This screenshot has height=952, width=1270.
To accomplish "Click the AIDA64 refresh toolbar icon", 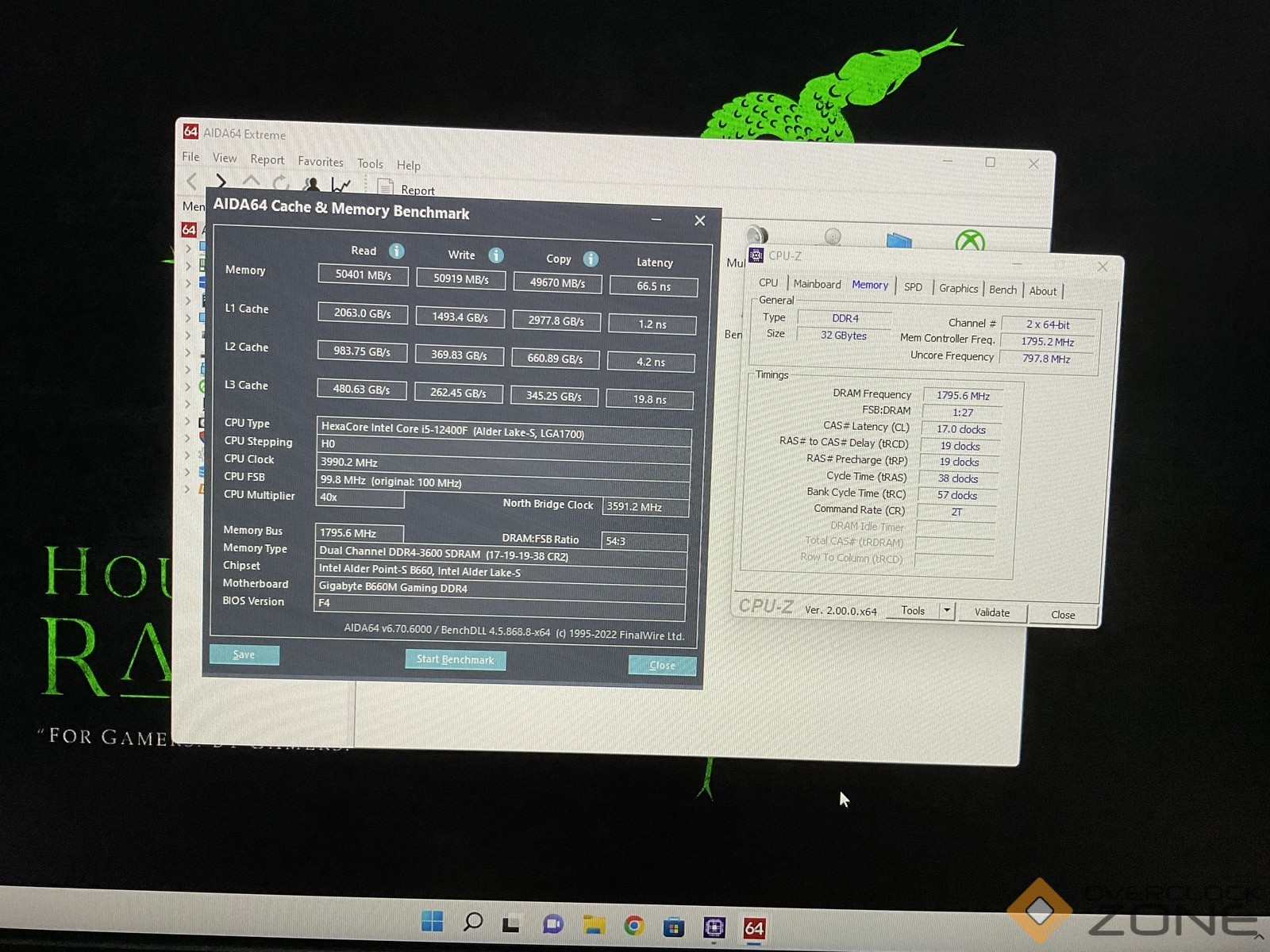I will (281, 183).
